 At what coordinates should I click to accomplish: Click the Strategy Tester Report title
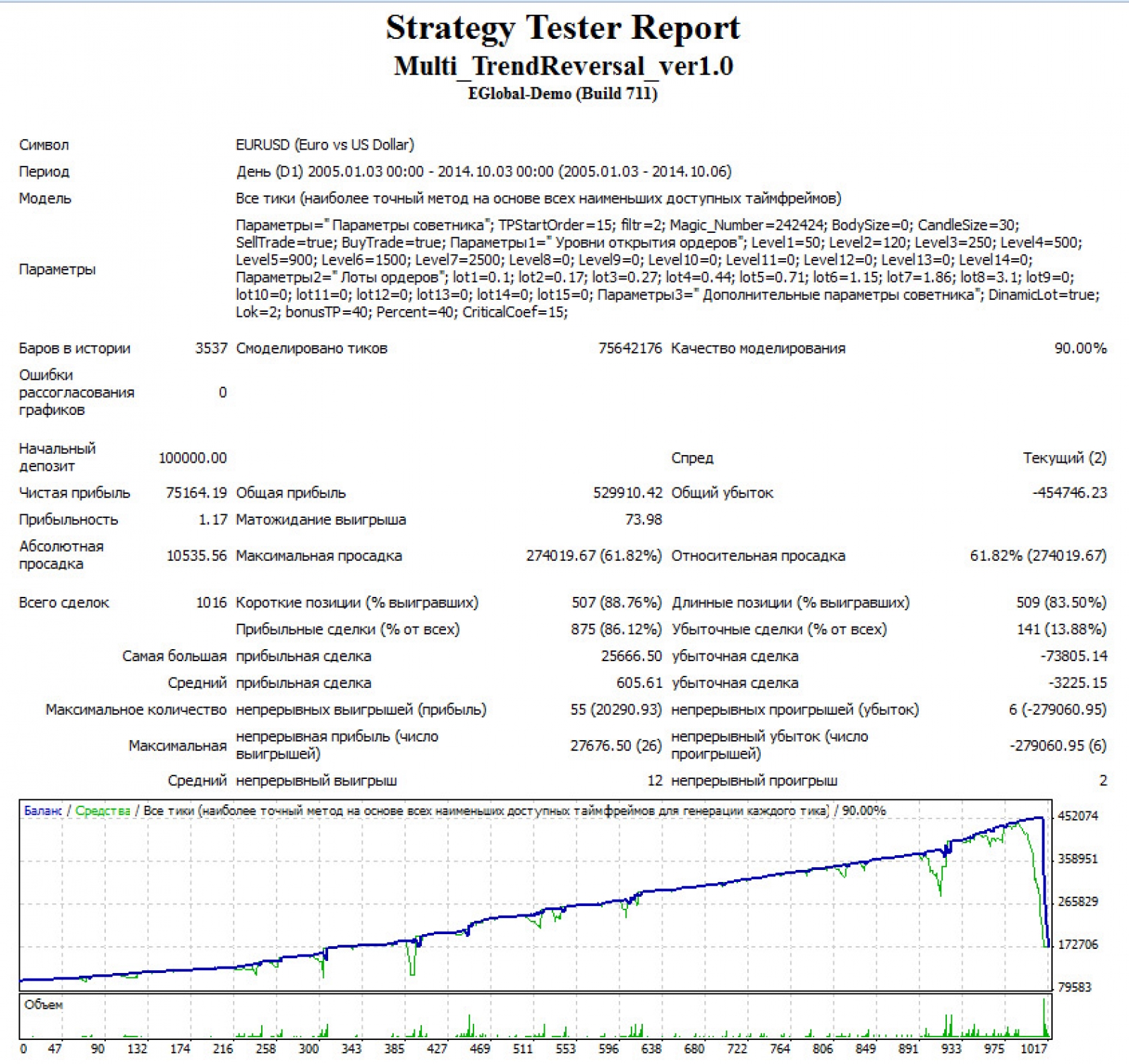pyautogui.click(x=562, y=28)
